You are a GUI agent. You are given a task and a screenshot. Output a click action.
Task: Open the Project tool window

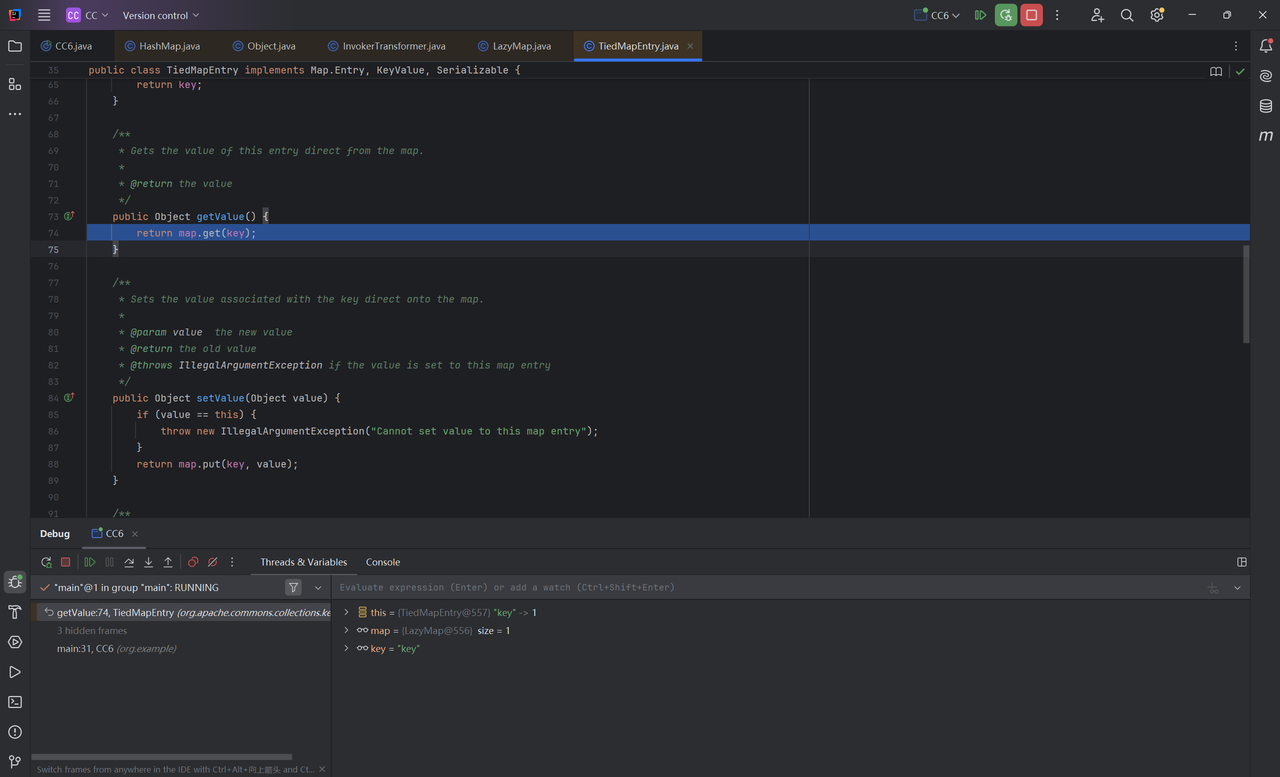15,46
